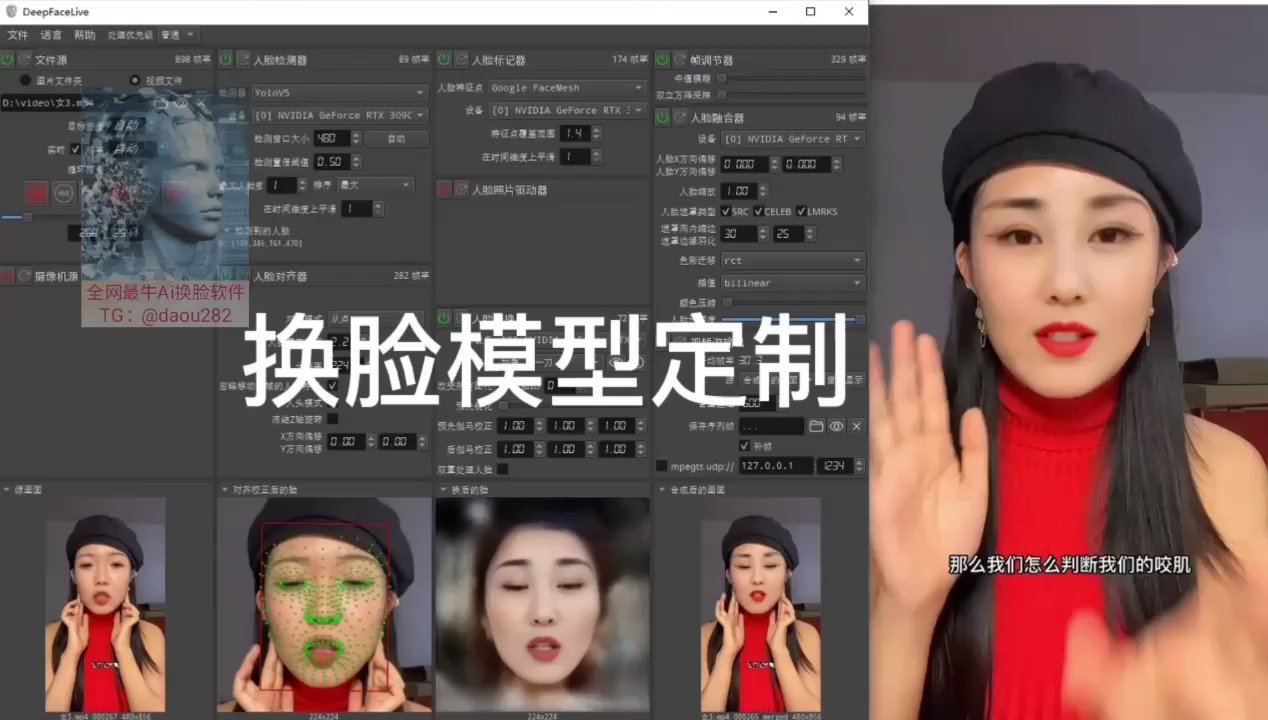Open the face detector device dropdown
The image size is (1268, 720).
click(339, 115)
